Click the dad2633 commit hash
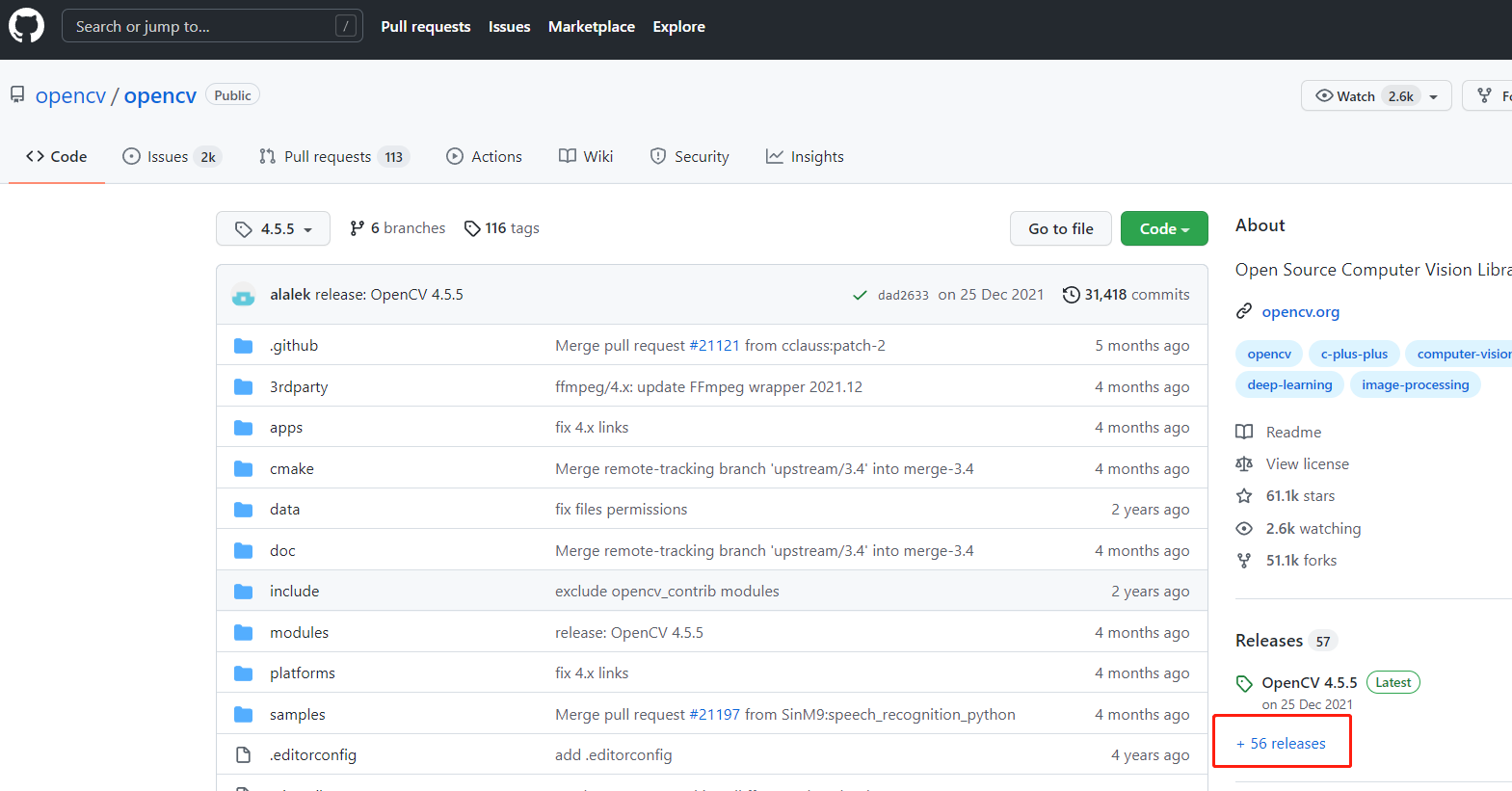This screenshot has height=791, width=1512. point(903,295)
